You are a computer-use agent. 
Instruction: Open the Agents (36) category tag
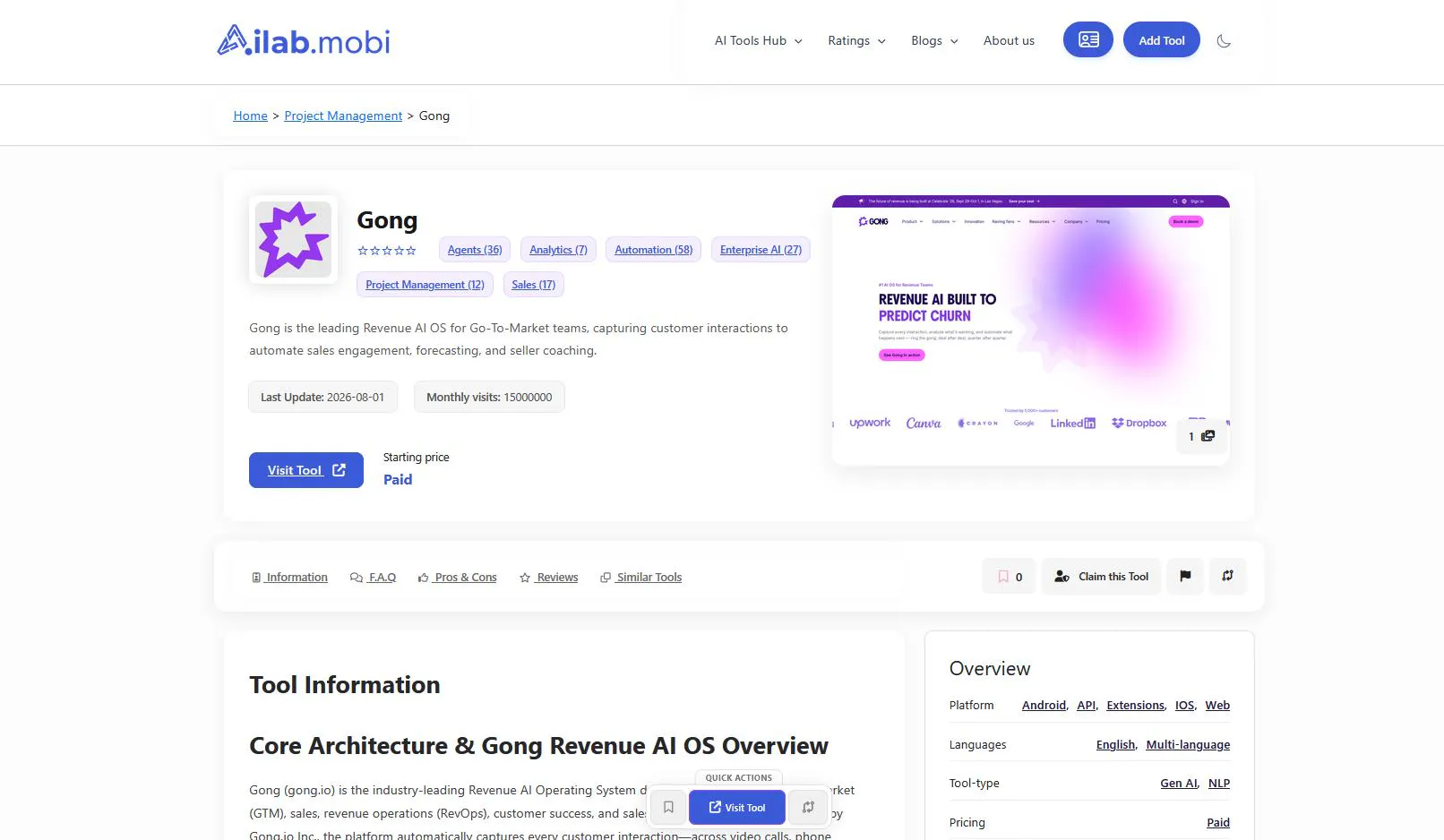475,250
